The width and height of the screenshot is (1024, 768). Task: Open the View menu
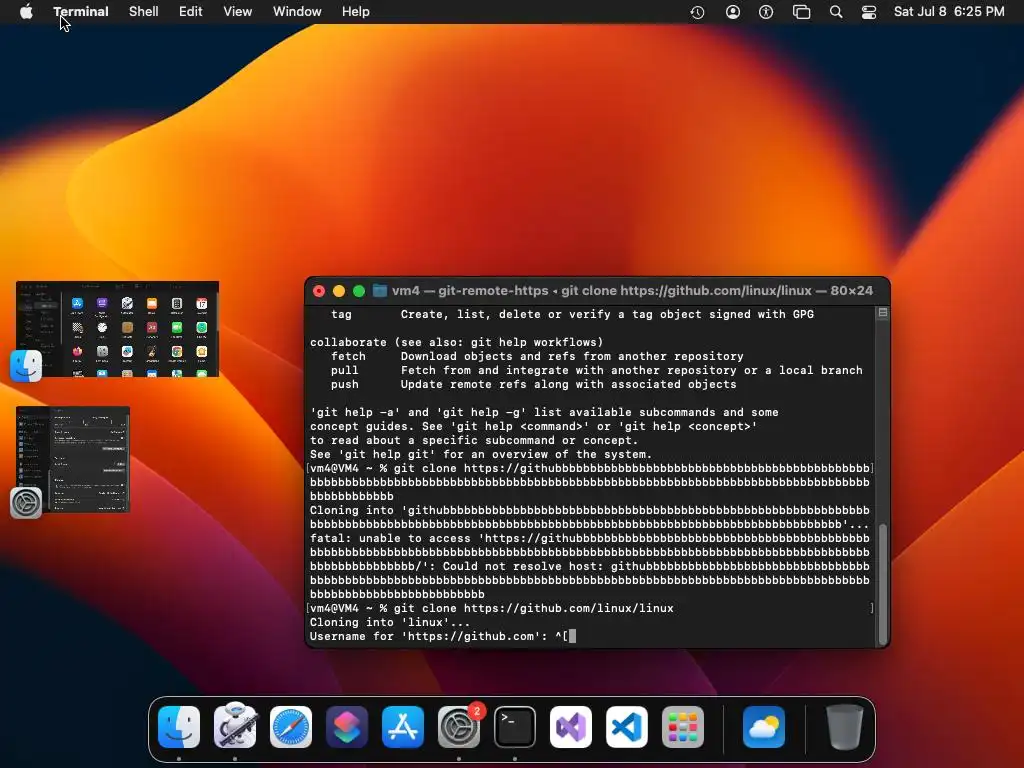tap(238, 12)
